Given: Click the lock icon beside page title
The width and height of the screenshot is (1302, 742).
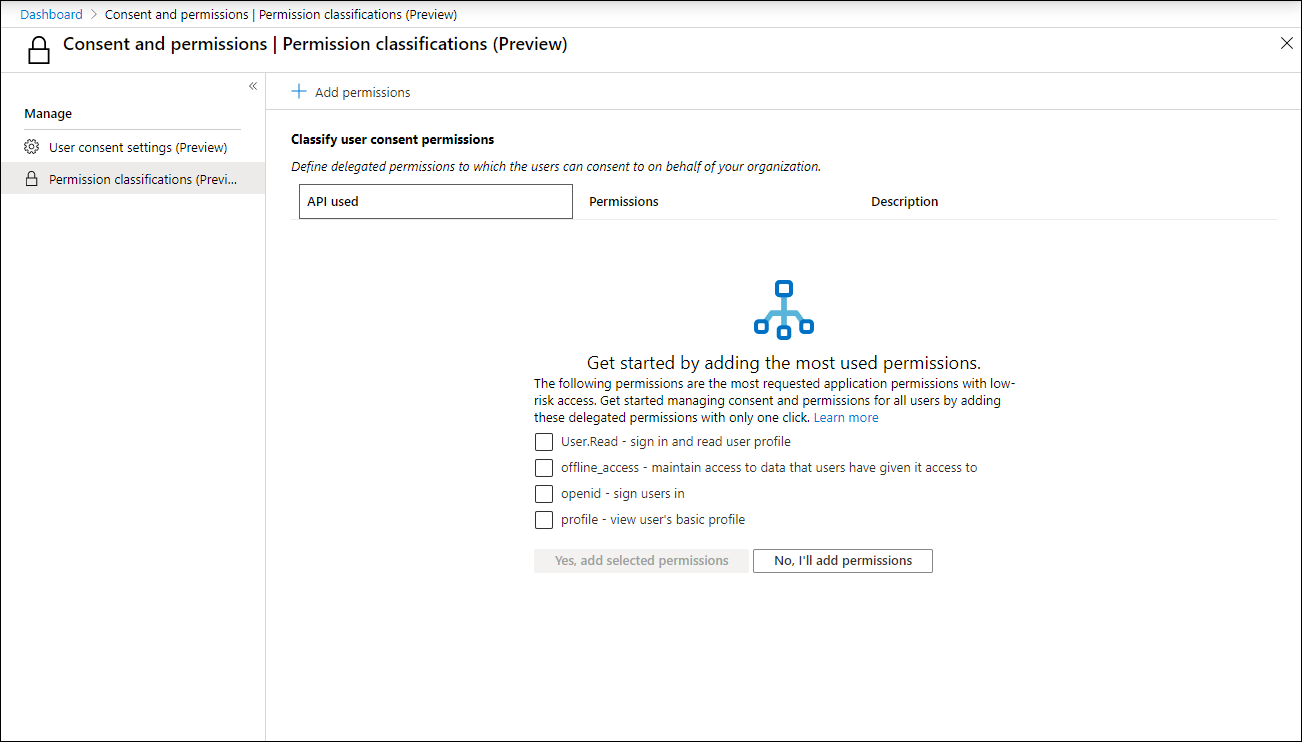Looking at the screenshot, I should coord(39,50).
